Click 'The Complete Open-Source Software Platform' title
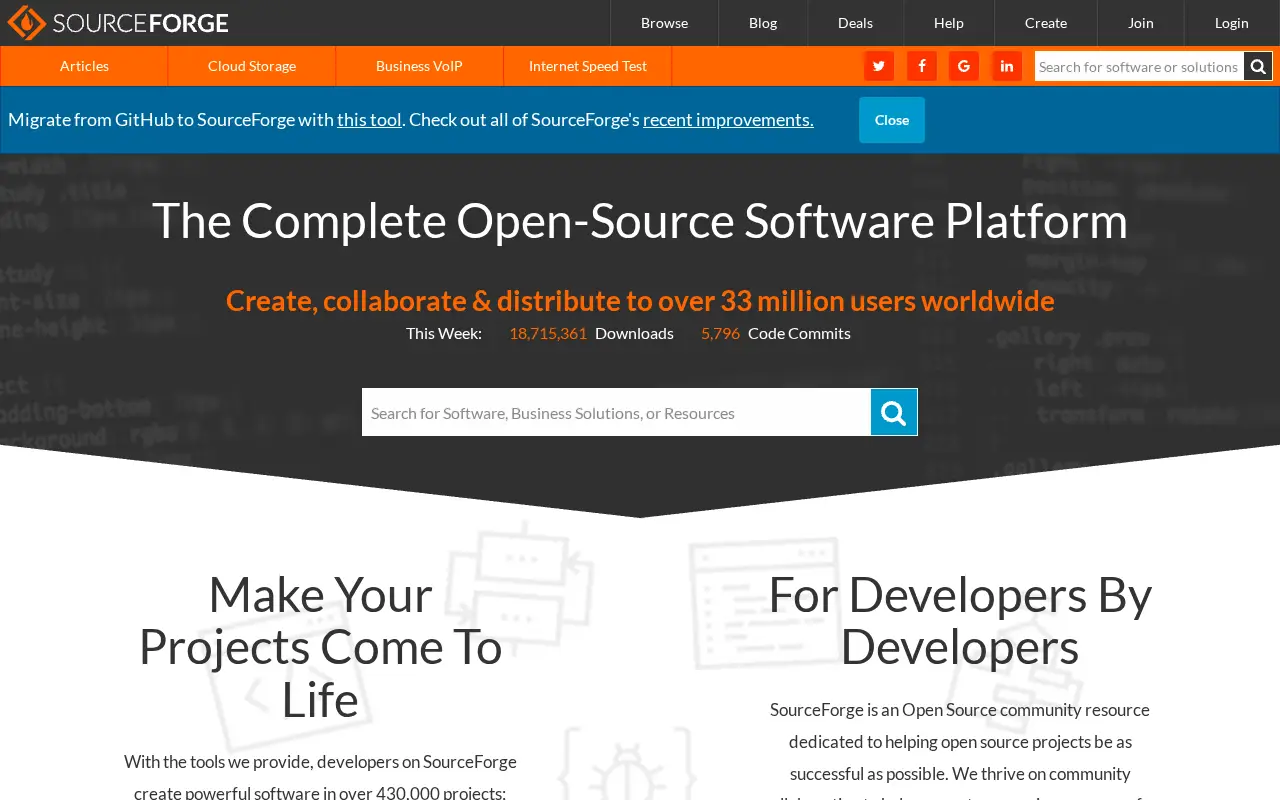 640,221
